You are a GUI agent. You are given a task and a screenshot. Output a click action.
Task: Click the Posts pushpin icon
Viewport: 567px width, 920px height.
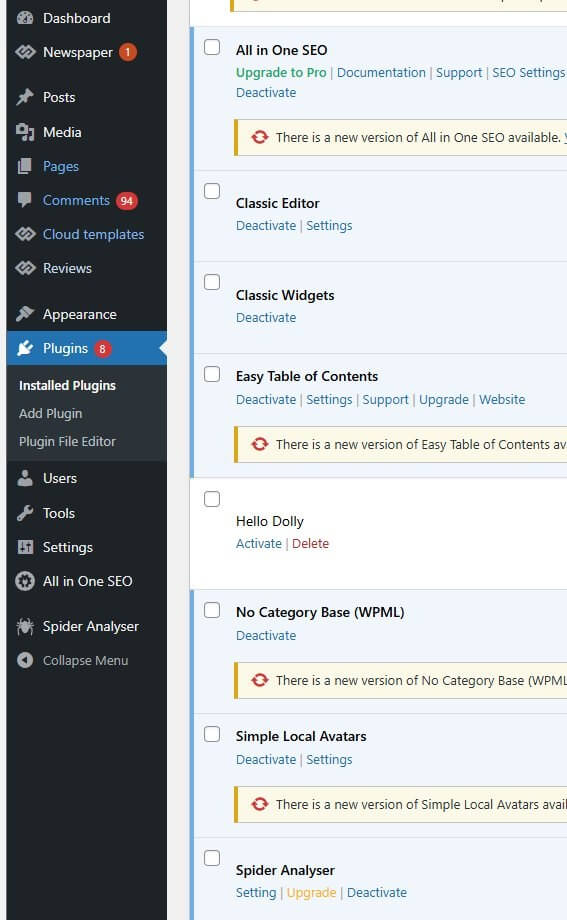[25, 97]
